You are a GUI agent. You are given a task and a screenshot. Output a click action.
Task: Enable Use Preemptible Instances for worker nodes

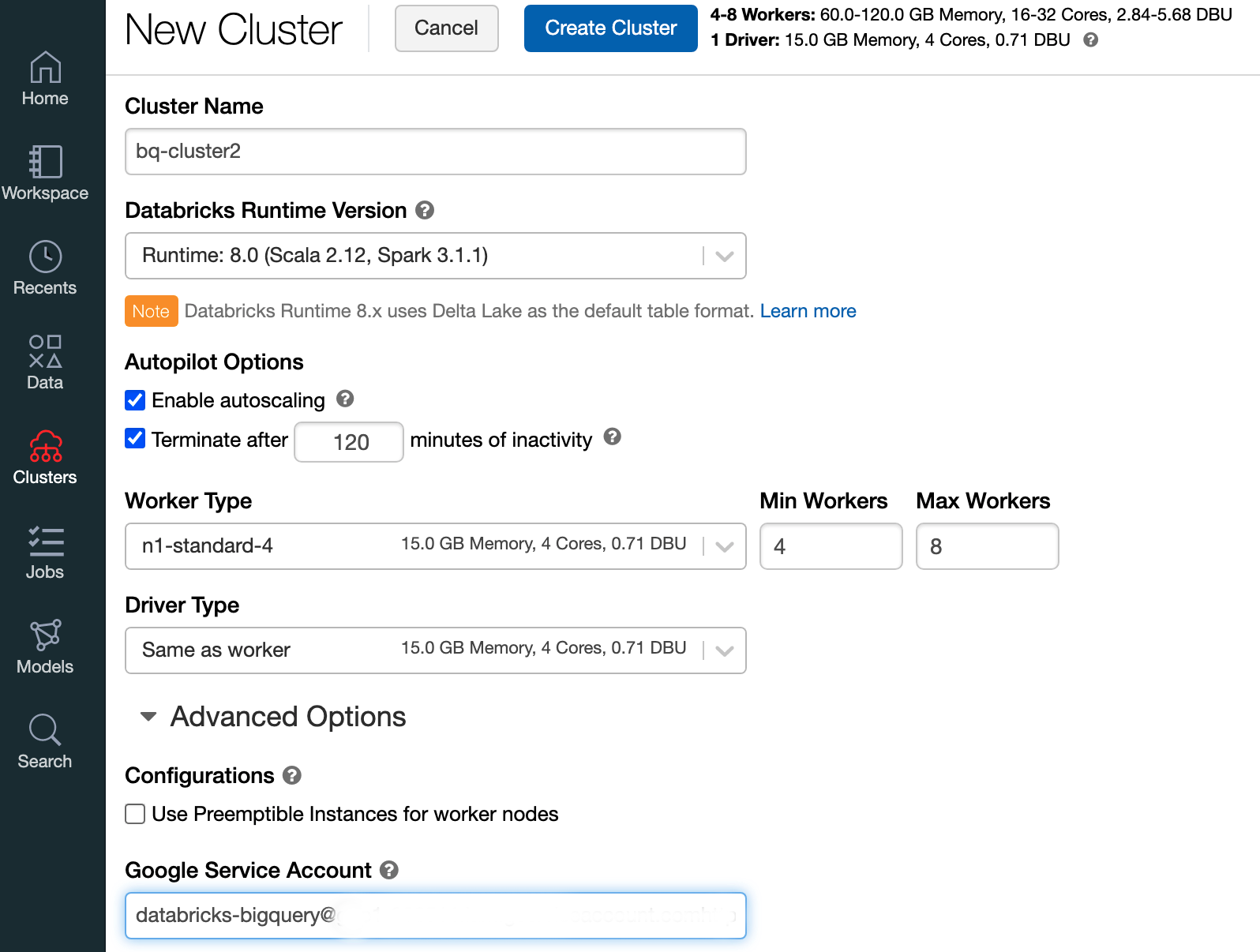135,814
